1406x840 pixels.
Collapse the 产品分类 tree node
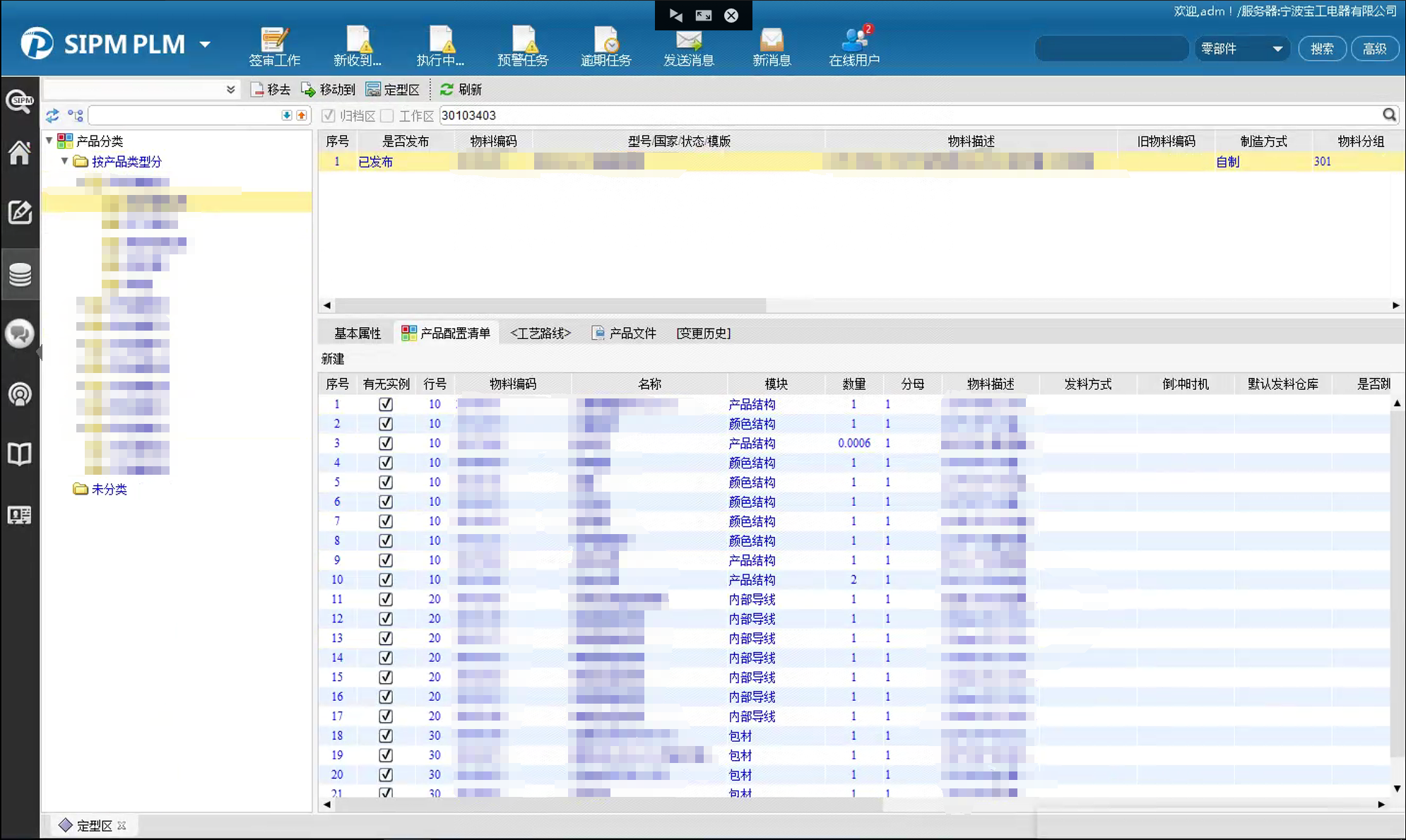49,141
